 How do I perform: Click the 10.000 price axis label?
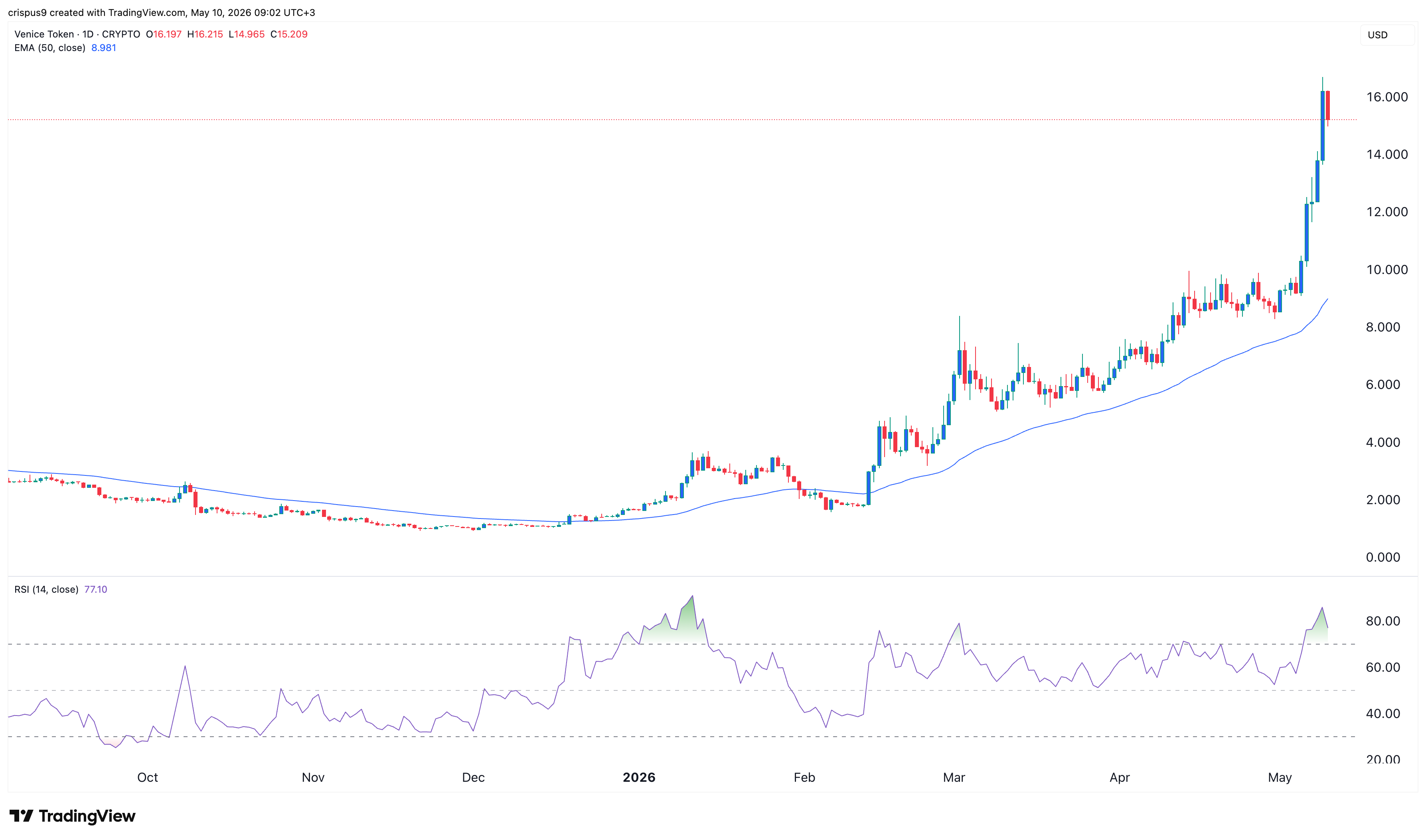[x=1387, y=270]
